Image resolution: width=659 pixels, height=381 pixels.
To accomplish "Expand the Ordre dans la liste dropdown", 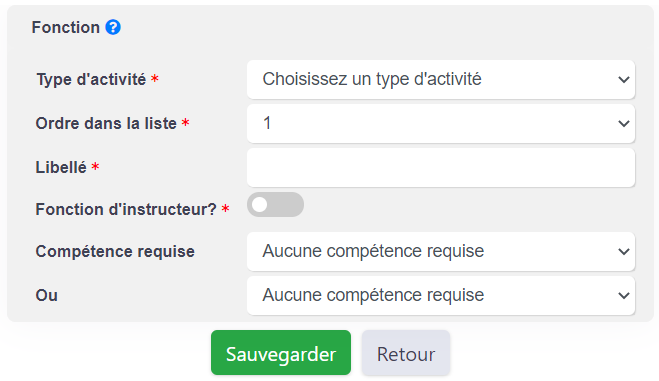I will [440, 123].
